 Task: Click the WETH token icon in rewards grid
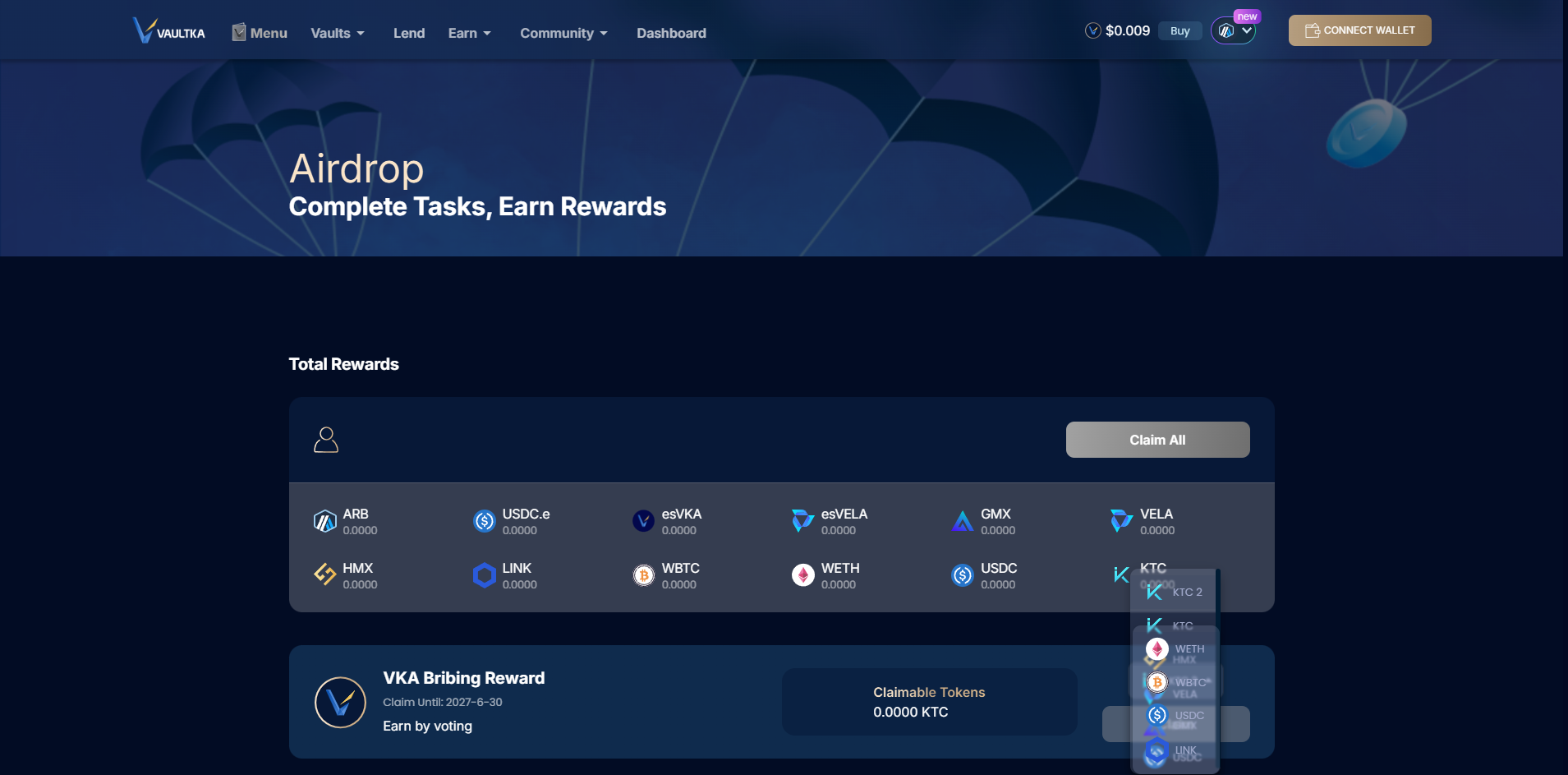click(x=802, y=575)
